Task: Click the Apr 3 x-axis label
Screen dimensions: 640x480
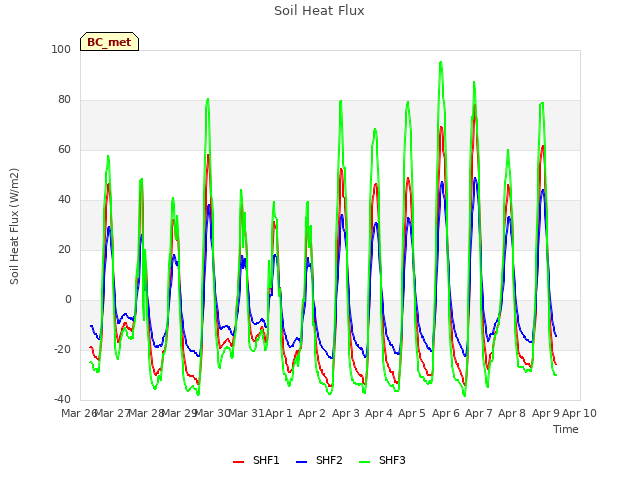Action: point(346,413)
